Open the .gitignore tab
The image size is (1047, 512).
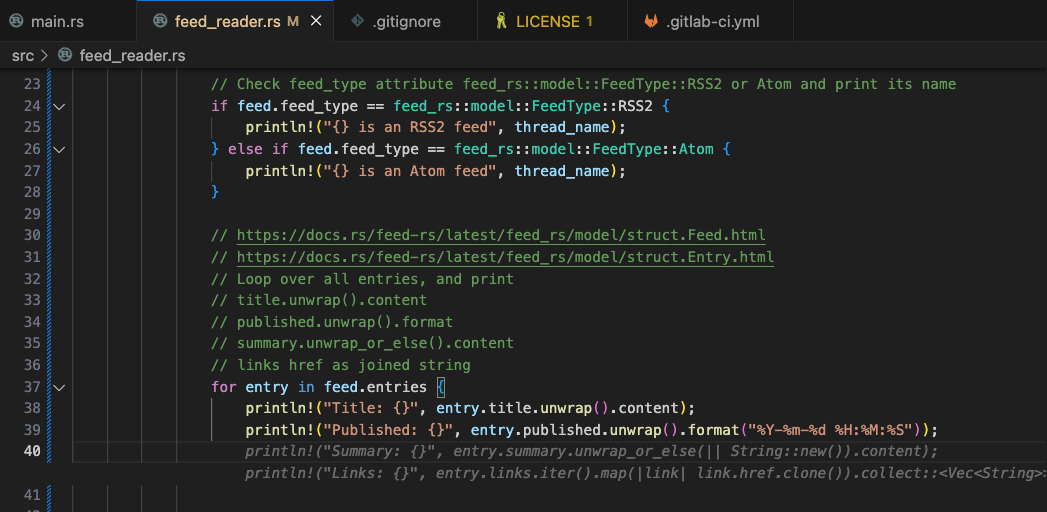tap(406, 21)
